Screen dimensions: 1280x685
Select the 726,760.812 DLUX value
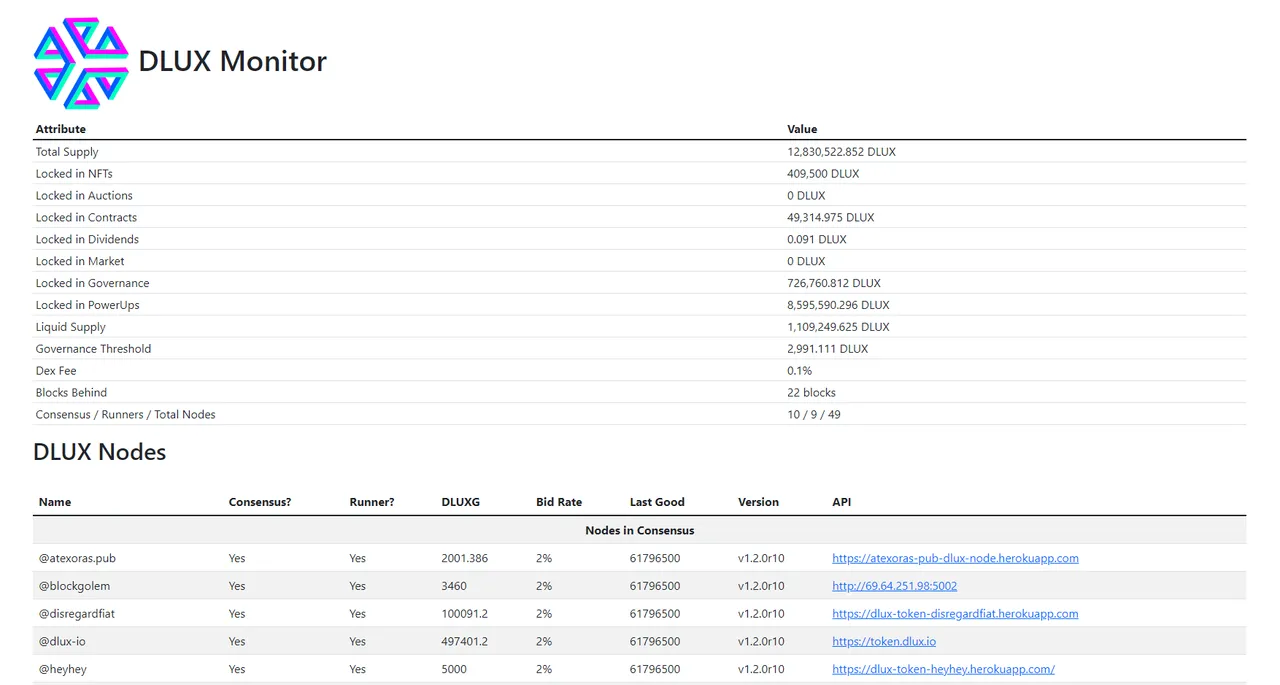(834, 284)
